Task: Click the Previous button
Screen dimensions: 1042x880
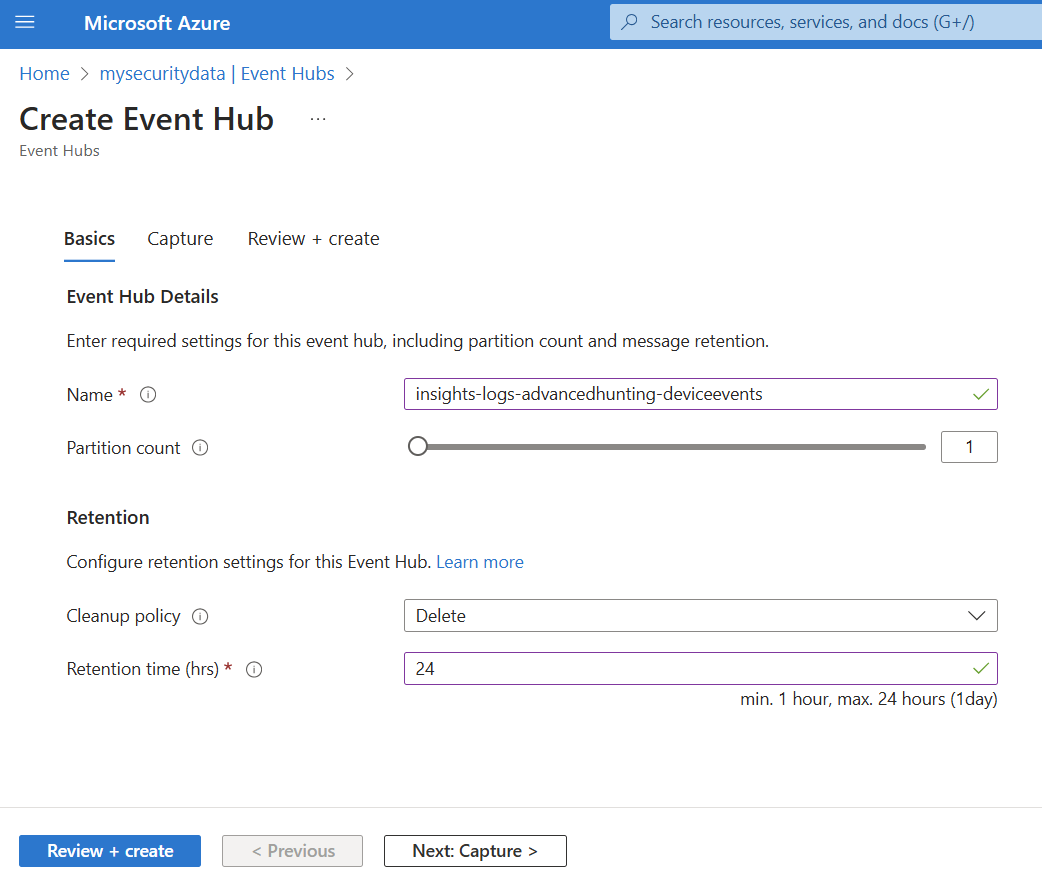Action: pyautogui.click(x=292, y=851)
